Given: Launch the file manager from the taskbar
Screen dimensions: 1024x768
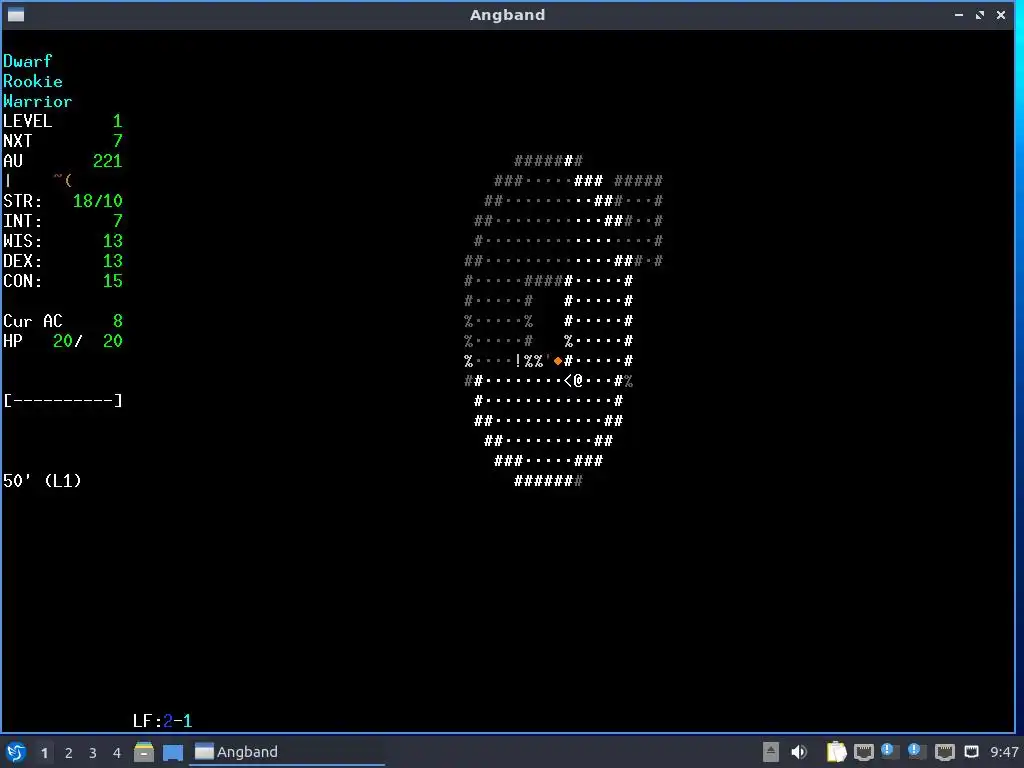Looking at the screenshot, I should [144, 752].
